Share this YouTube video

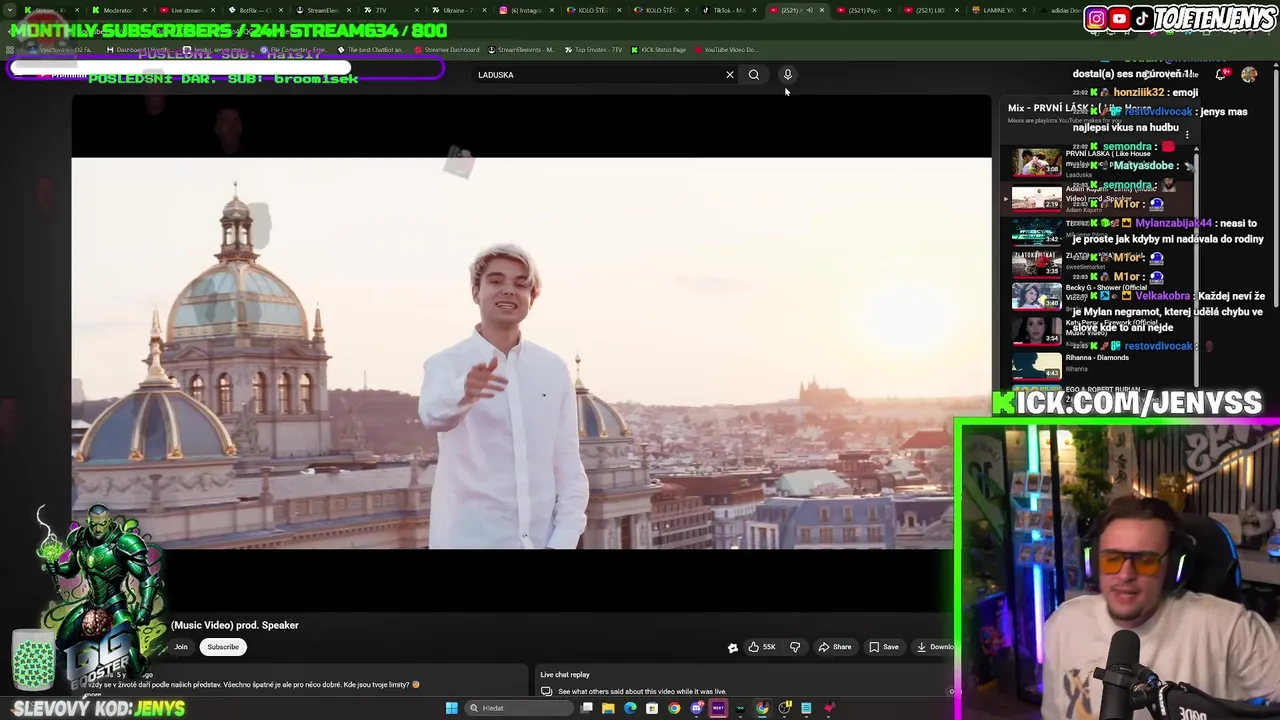[x=835, y=647]
